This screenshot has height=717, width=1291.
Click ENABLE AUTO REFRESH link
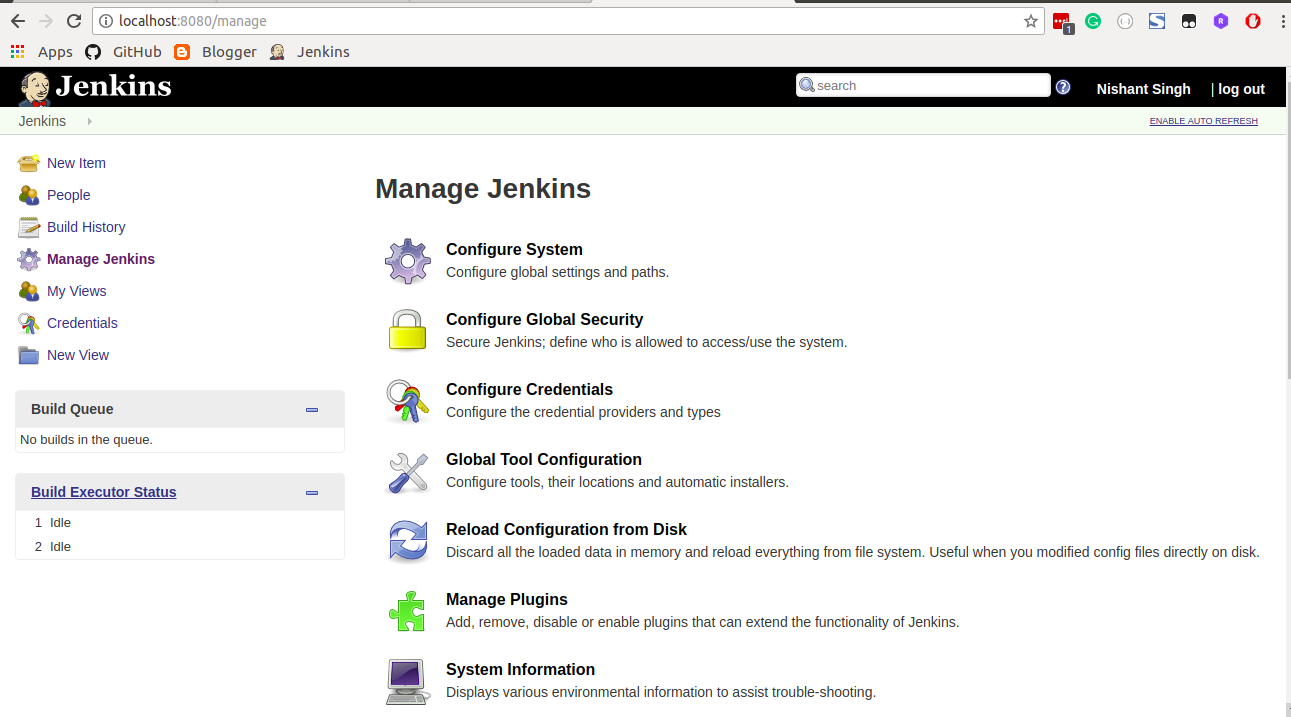(x=1203, y=120)
